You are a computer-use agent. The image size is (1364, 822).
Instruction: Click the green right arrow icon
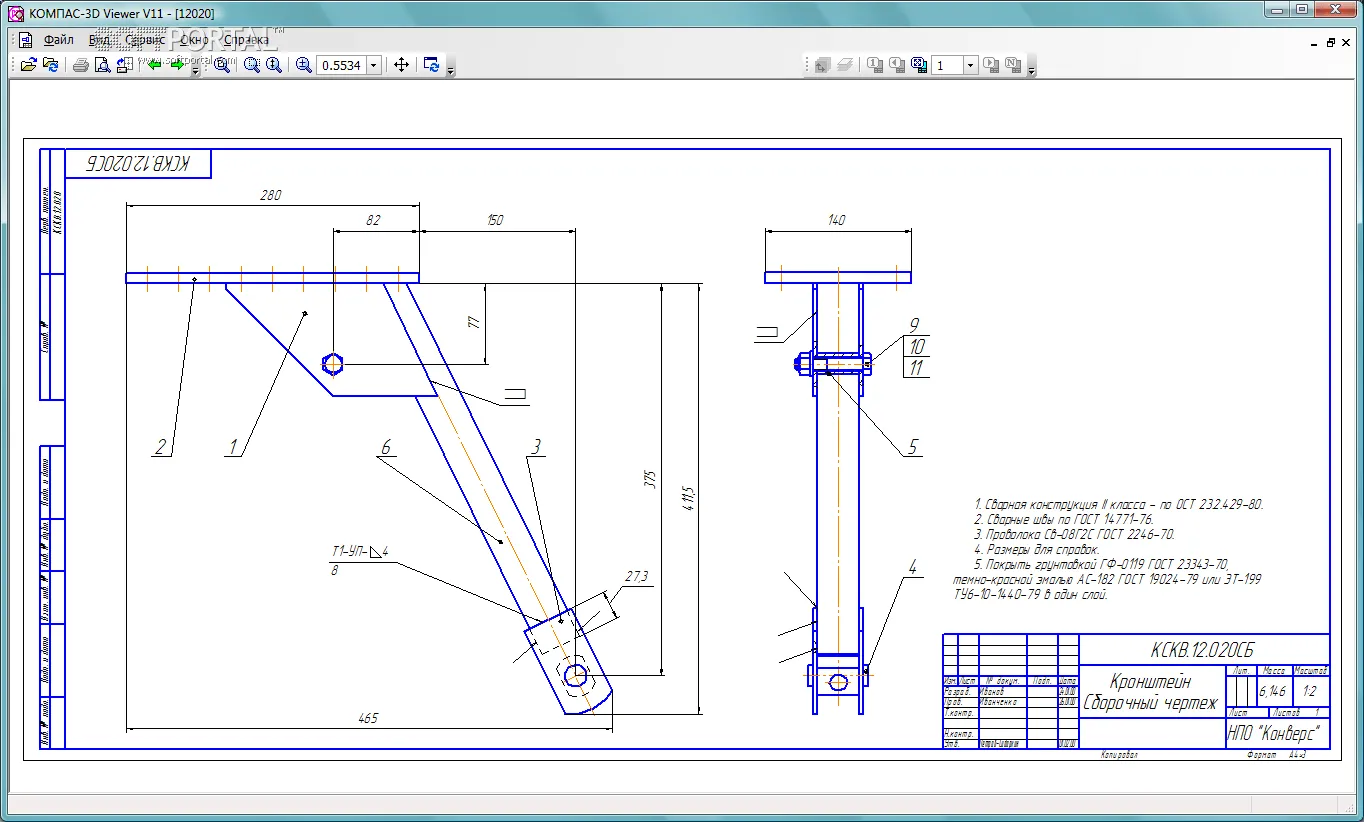coord(177,65)
